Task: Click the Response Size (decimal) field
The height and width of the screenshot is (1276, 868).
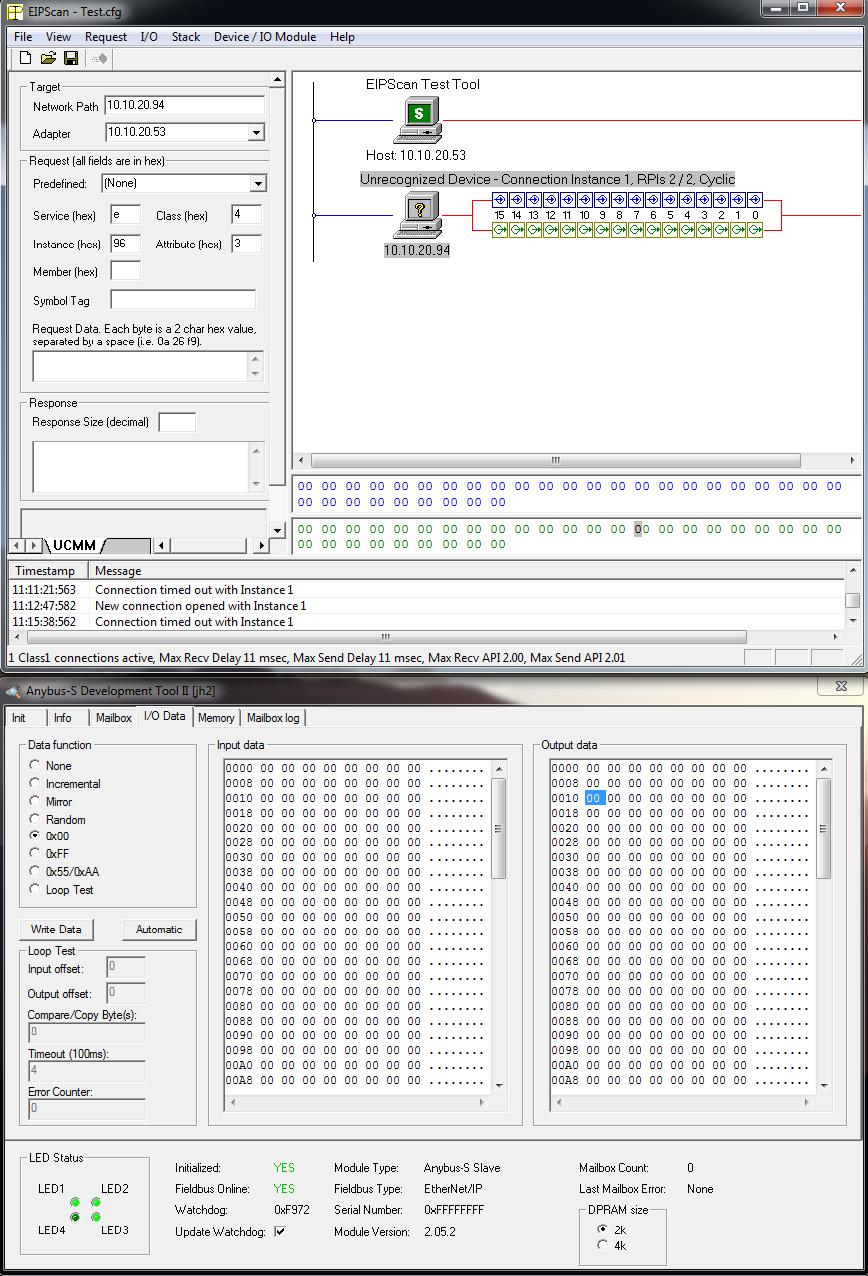Action: pos(177,422)
